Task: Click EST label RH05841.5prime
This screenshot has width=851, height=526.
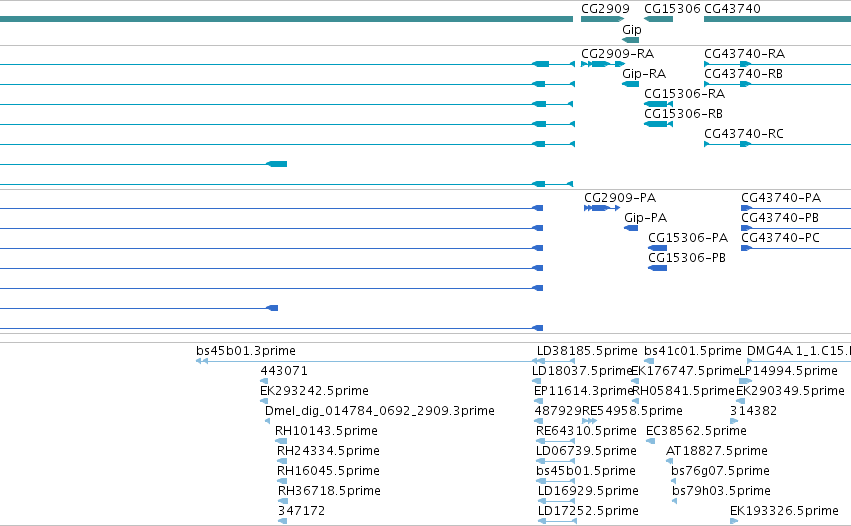Action: 683,391
